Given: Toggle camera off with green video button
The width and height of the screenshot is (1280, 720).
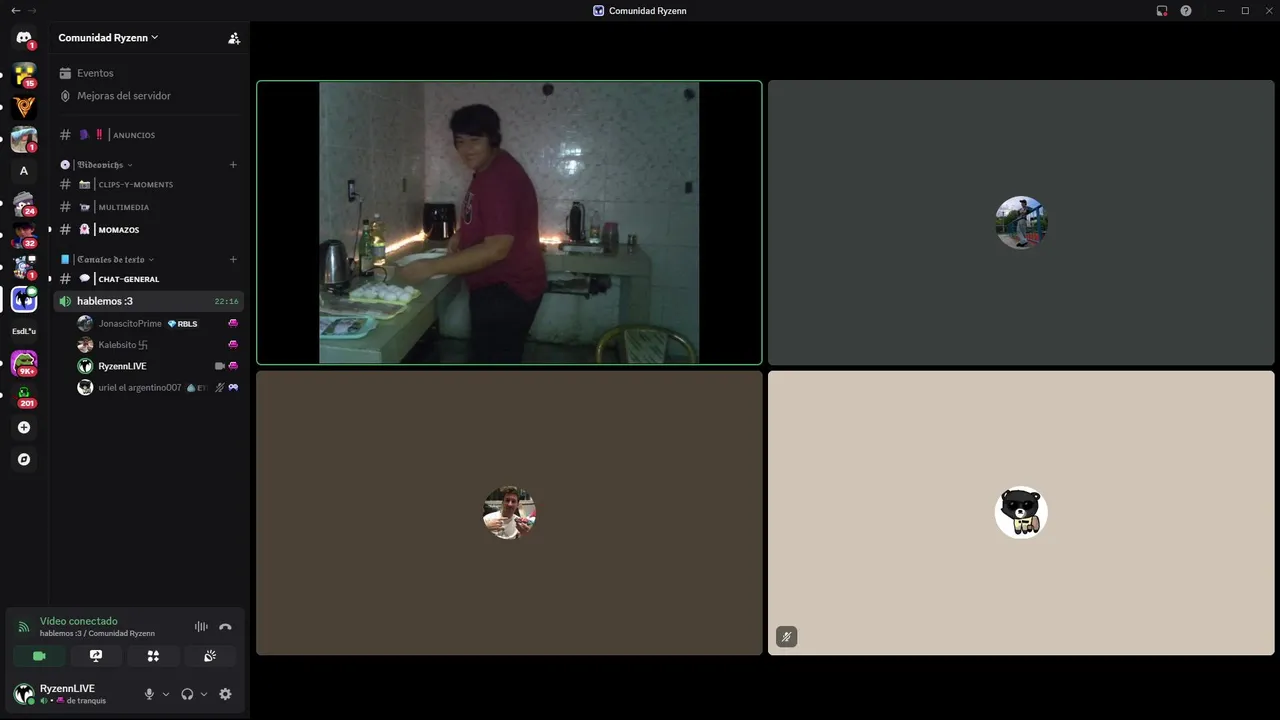Looking at the screenshot, I should tap(39, 656).
